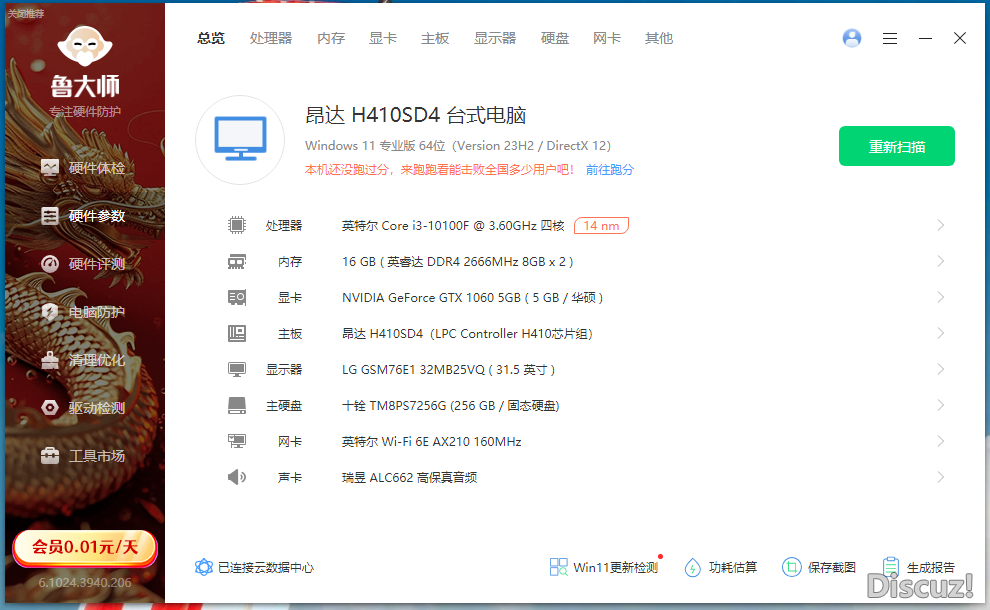Image resolution: width=990 pixels, height=610 pixels.
Task: Click the 功耗估算 text label
Action: [733, 568]
